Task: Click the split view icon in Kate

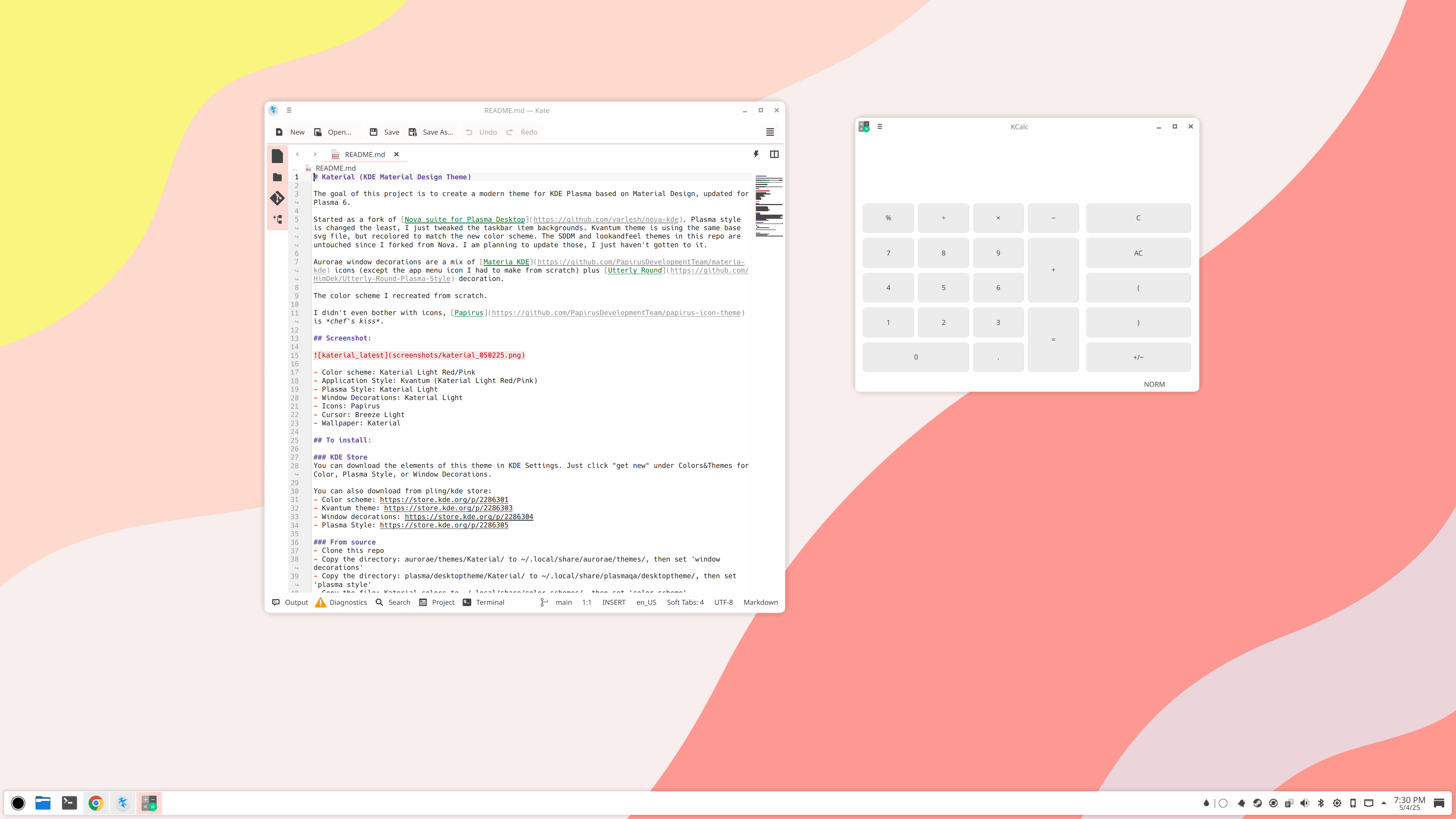Action: (x=774, y=154)
